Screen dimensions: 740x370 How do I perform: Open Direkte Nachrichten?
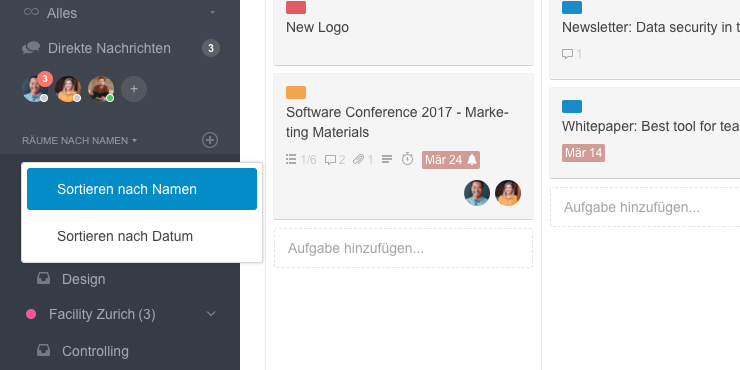[x=109, y=48]
